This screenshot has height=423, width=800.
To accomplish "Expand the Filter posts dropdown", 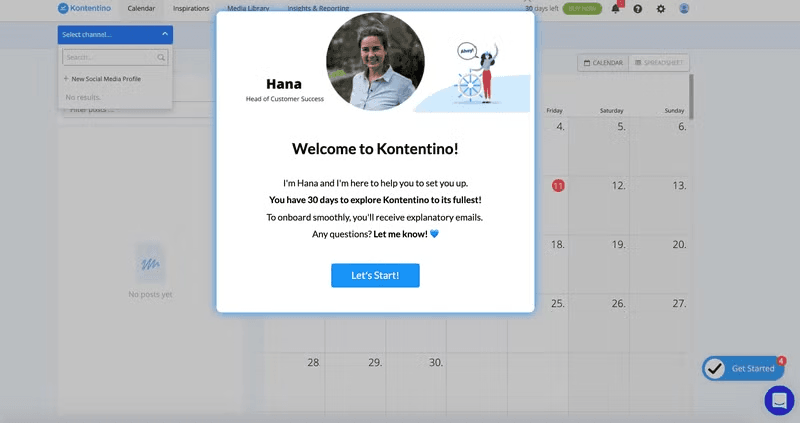I will point(100,109).
